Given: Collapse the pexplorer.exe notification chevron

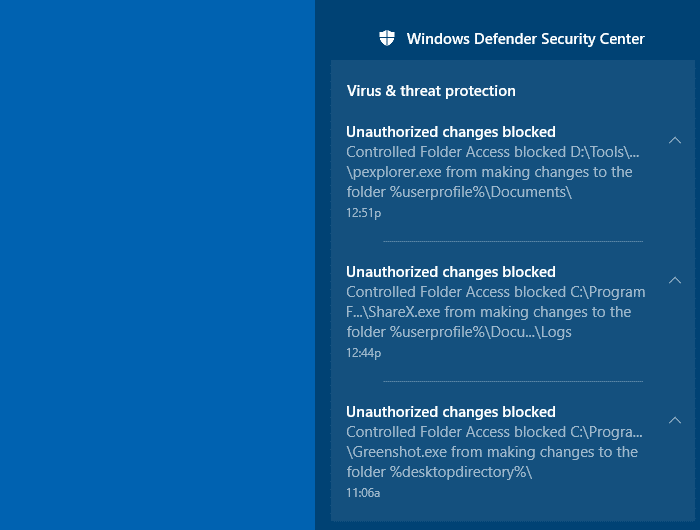Looking at the screenshot, I should (x=675, y=140).
